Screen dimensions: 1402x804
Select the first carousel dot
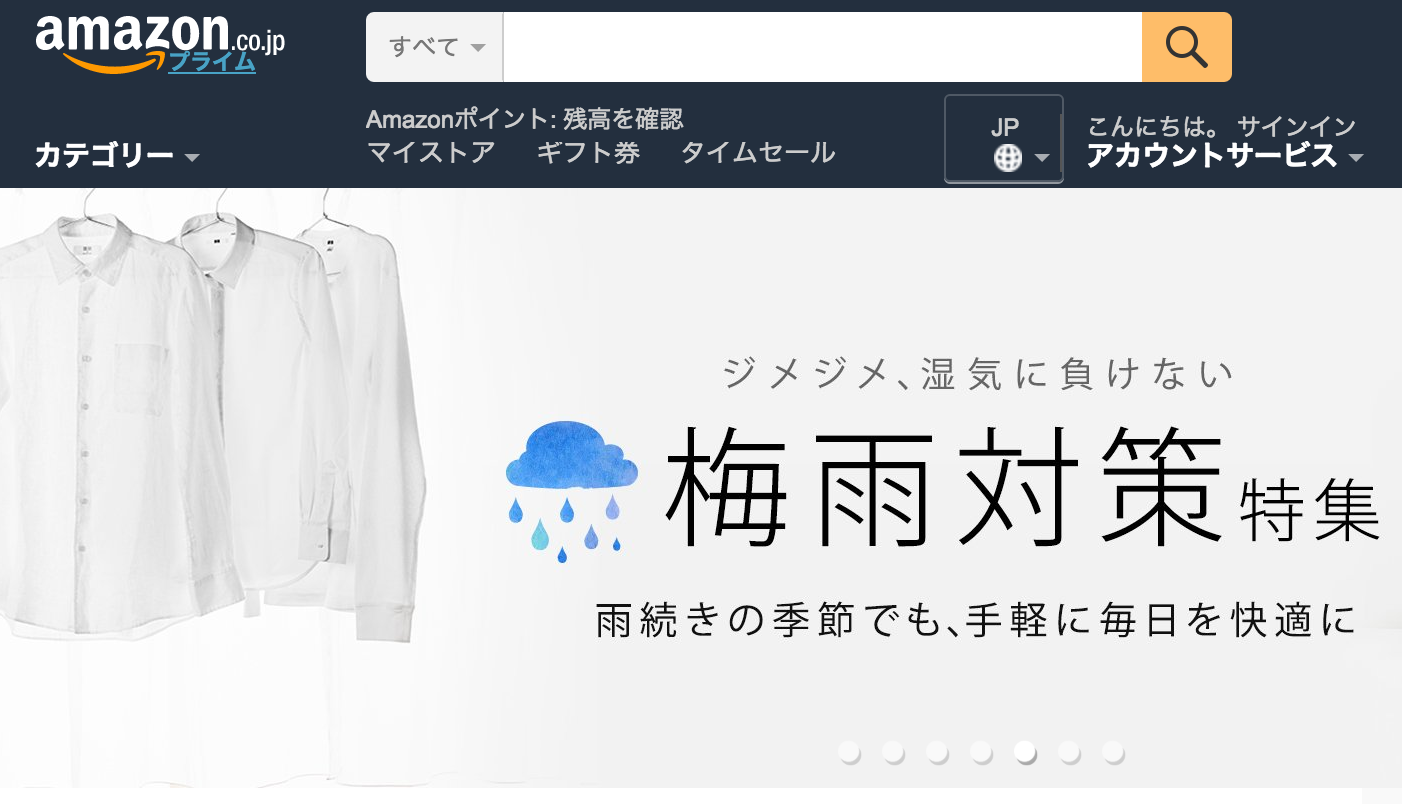click(850, 752)
